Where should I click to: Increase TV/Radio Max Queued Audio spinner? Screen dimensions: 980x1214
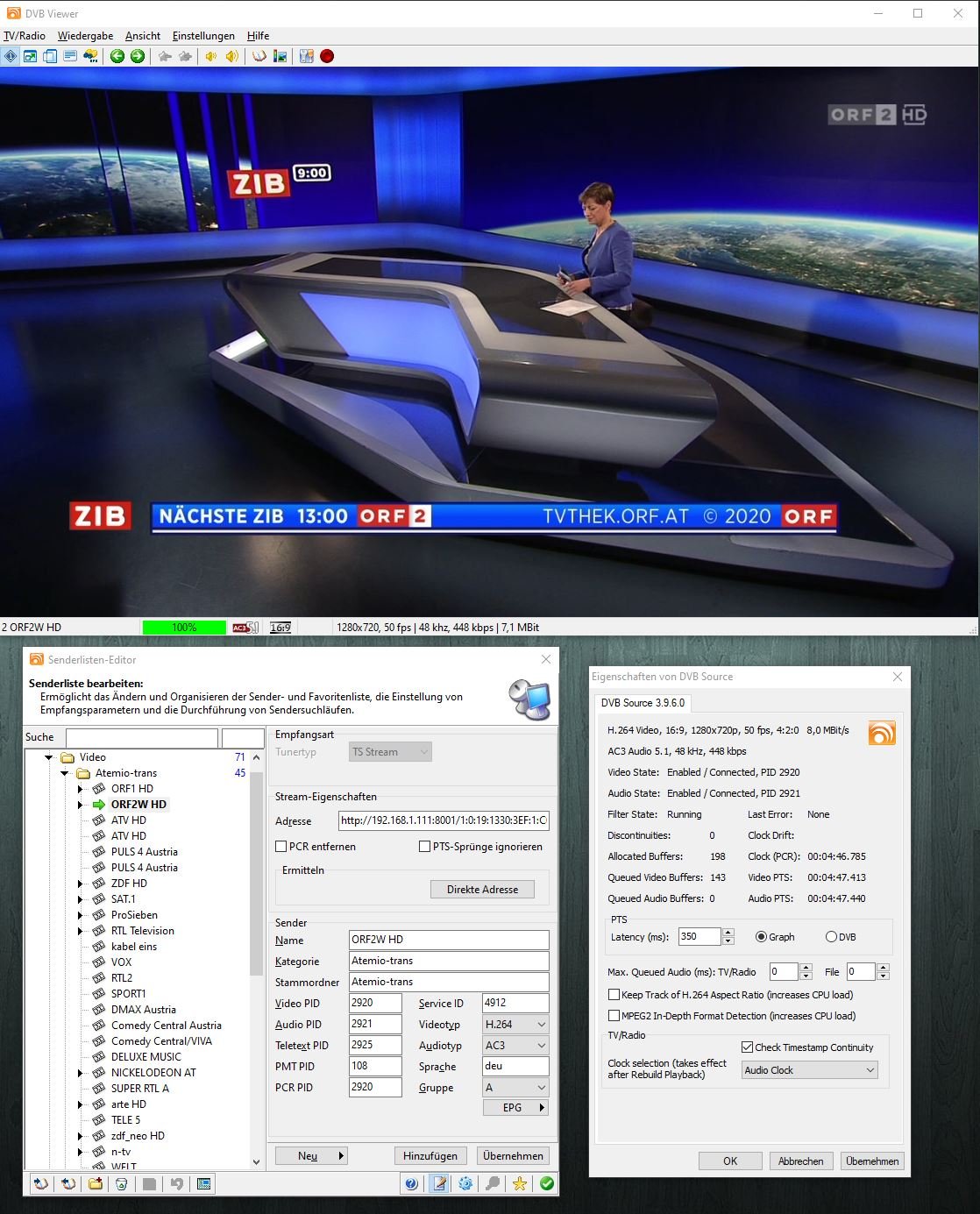coord(806,967)
